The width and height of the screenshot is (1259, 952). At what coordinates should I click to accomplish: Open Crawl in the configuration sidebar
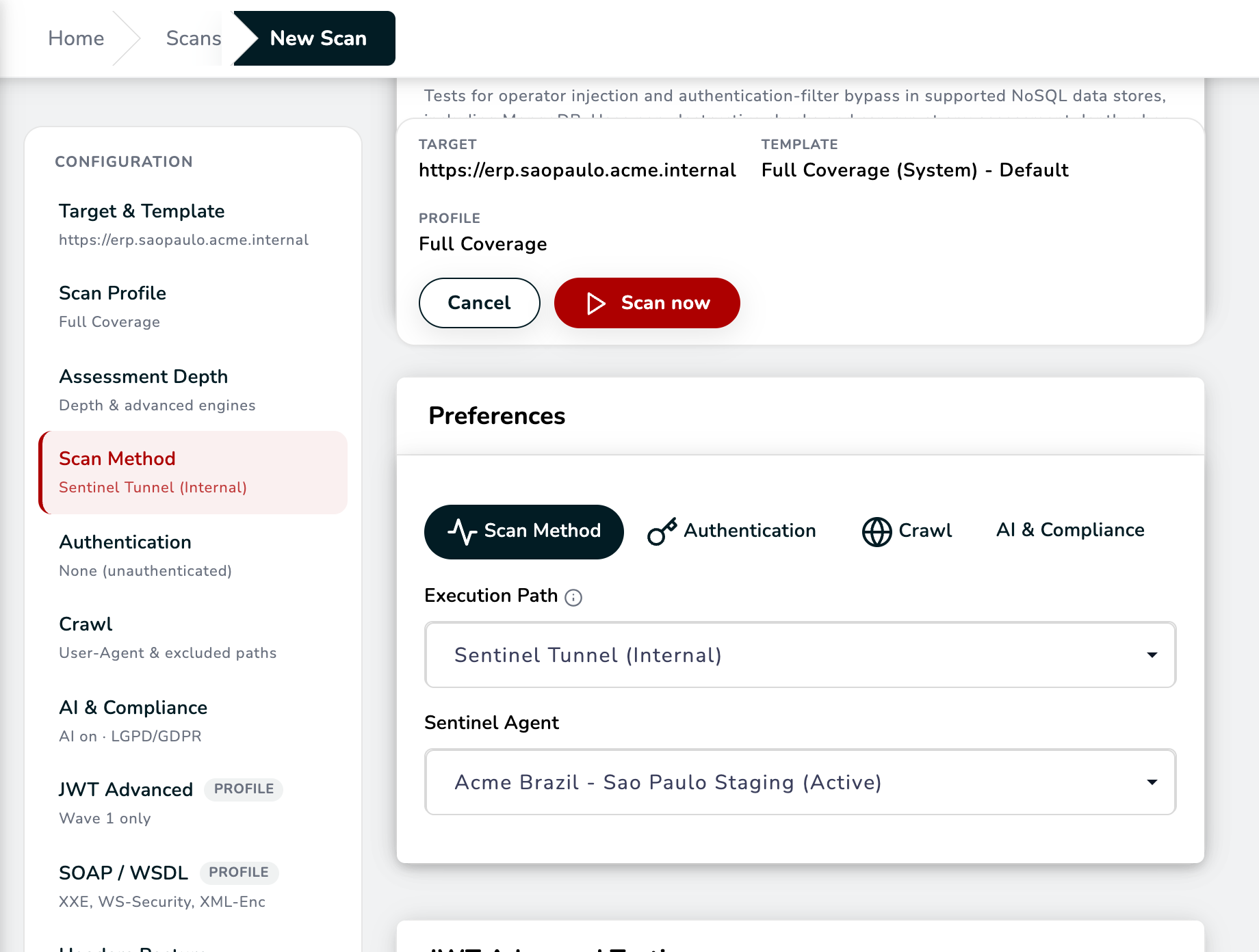pos(193,638)
